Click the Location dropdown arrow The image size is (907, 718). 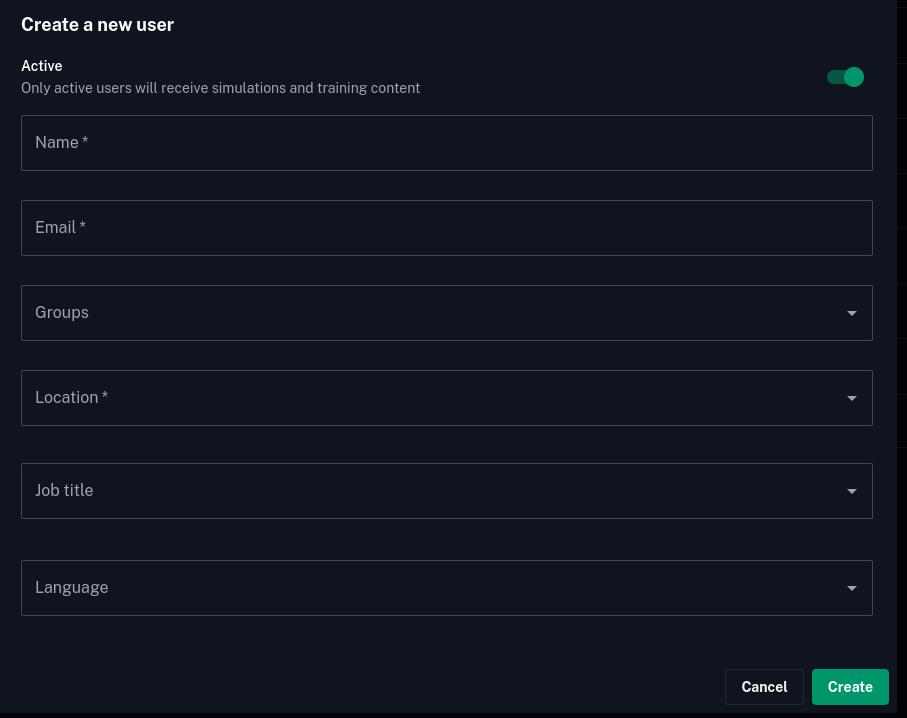(851, 398)
